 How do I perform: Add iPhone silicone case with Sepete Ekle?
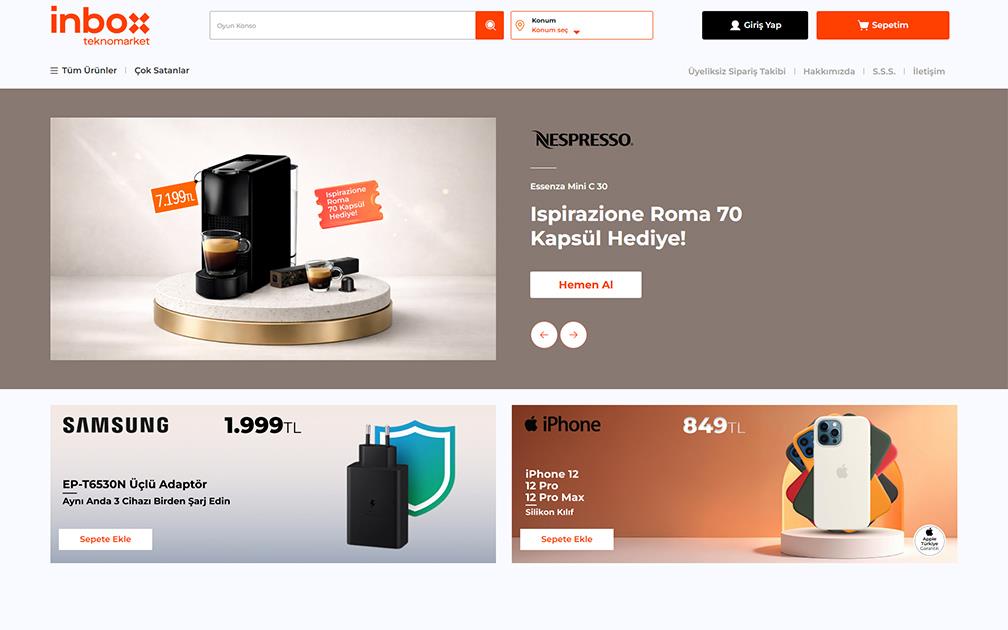(x=566, y=539)
